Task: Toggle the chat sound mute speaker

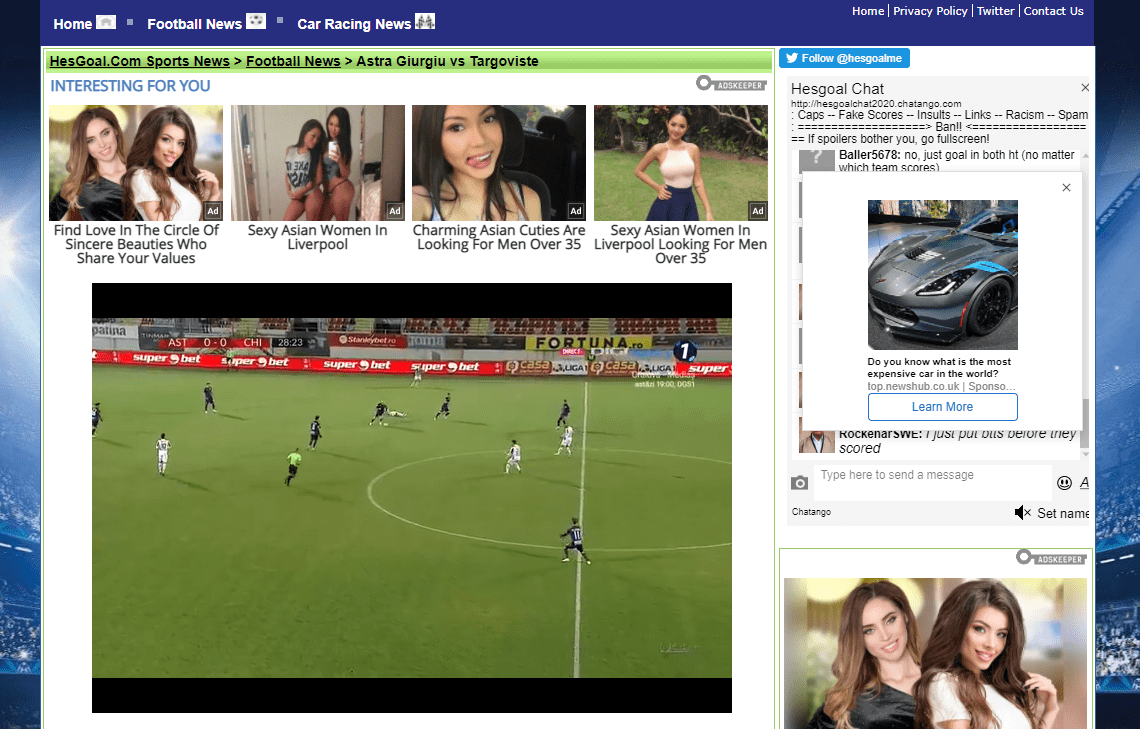Action: click(x=1022, y=513)
